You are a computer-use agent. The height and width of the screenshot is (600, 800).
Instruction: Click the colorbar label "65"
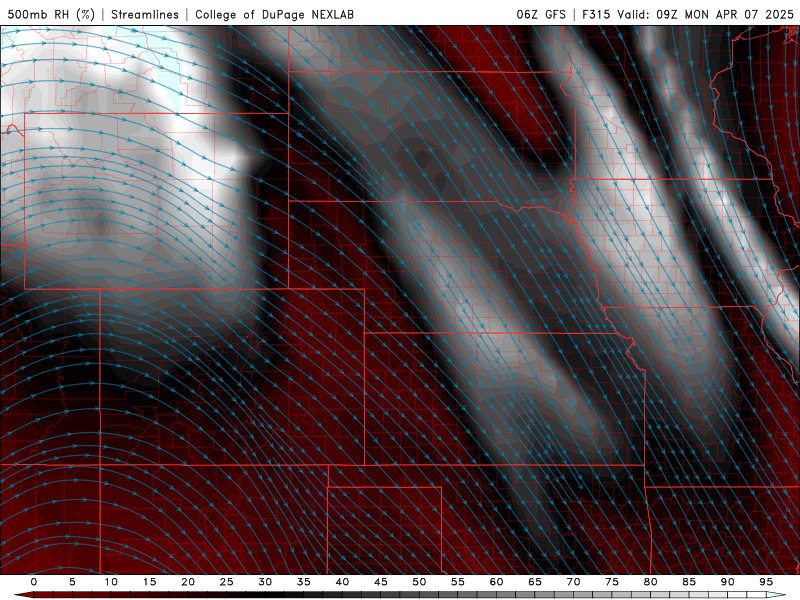535,582
